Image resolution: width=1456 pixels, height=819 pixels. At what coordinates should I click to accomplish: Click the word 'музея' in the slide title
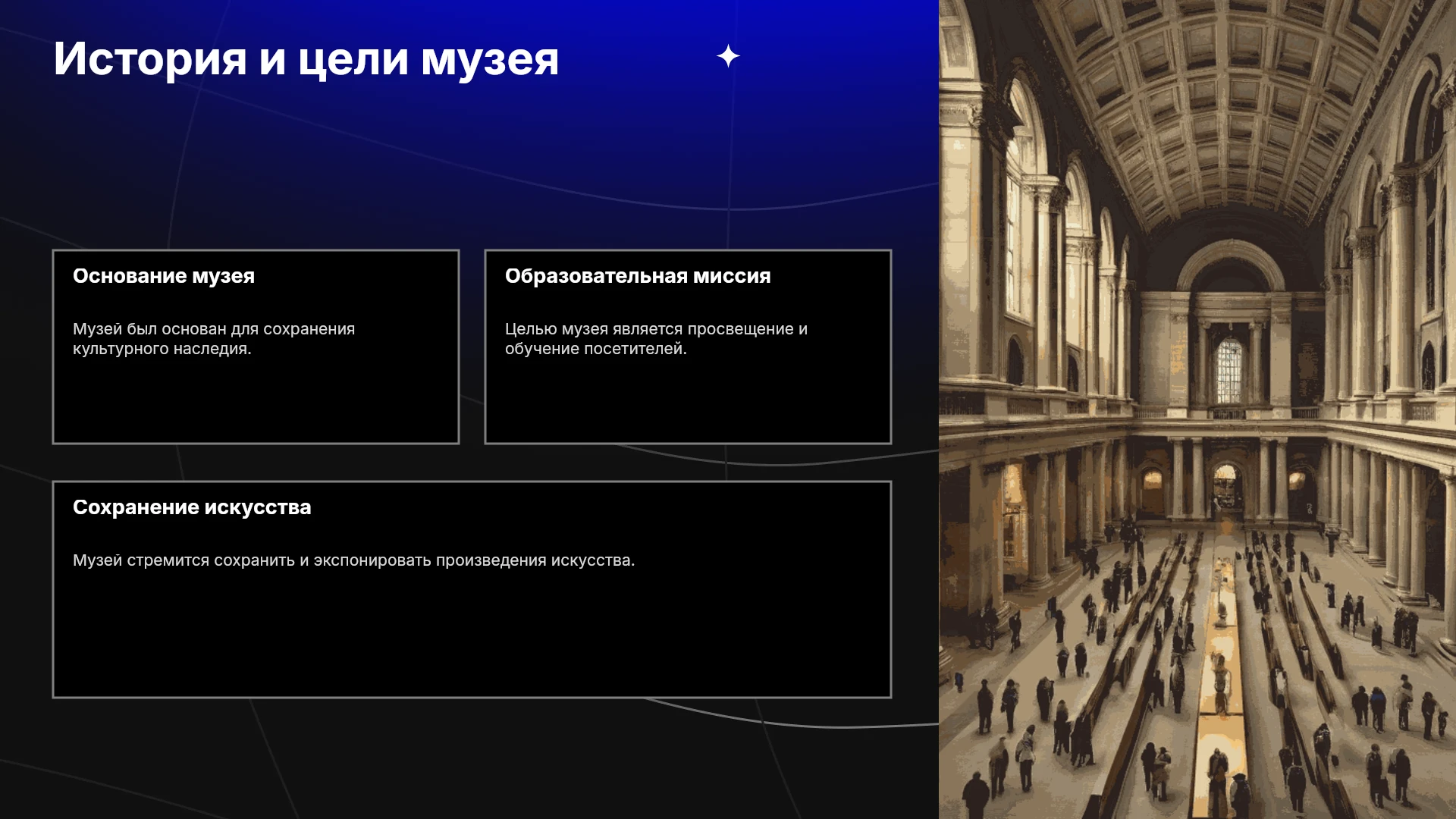(x=490, y=60)
